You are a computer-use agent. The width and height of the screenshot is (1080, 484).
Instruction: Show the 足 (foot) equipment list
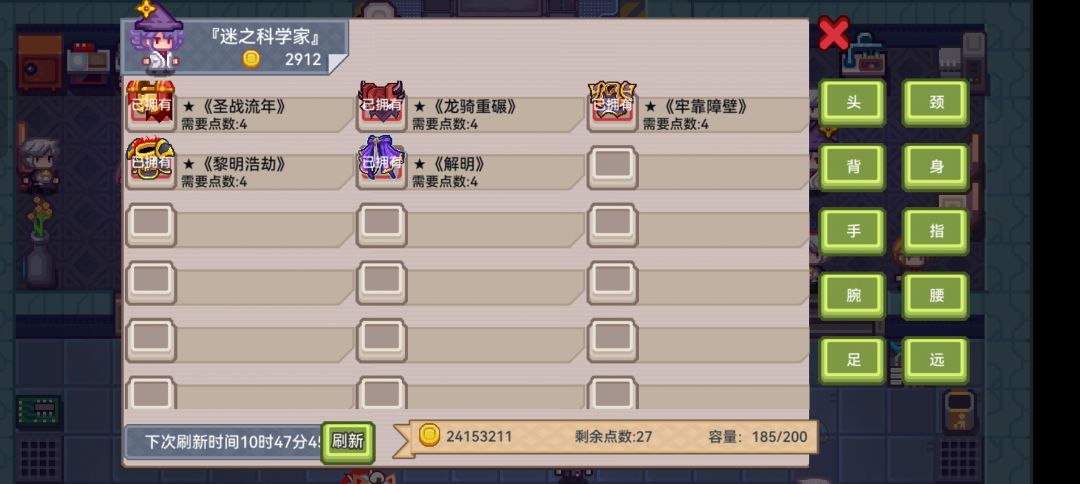[x=853, y=360]
